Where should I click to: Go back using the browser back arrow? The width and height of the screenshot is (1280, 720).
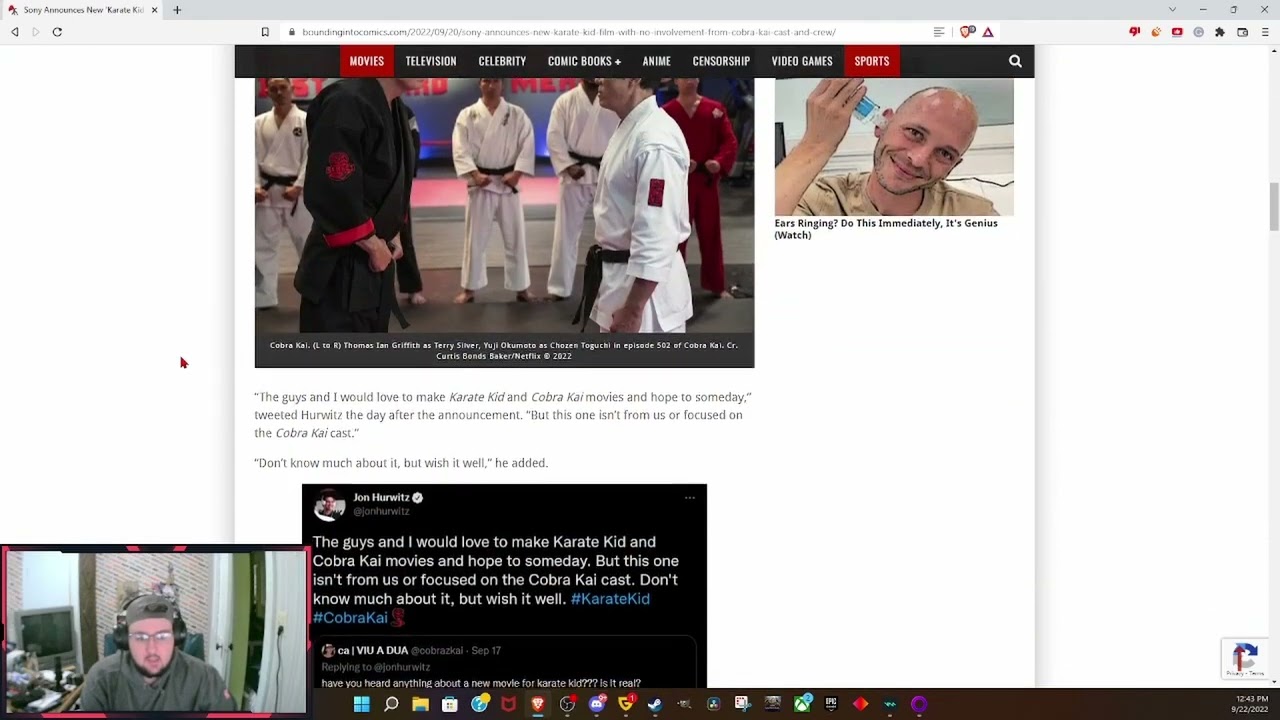(14, 32)
